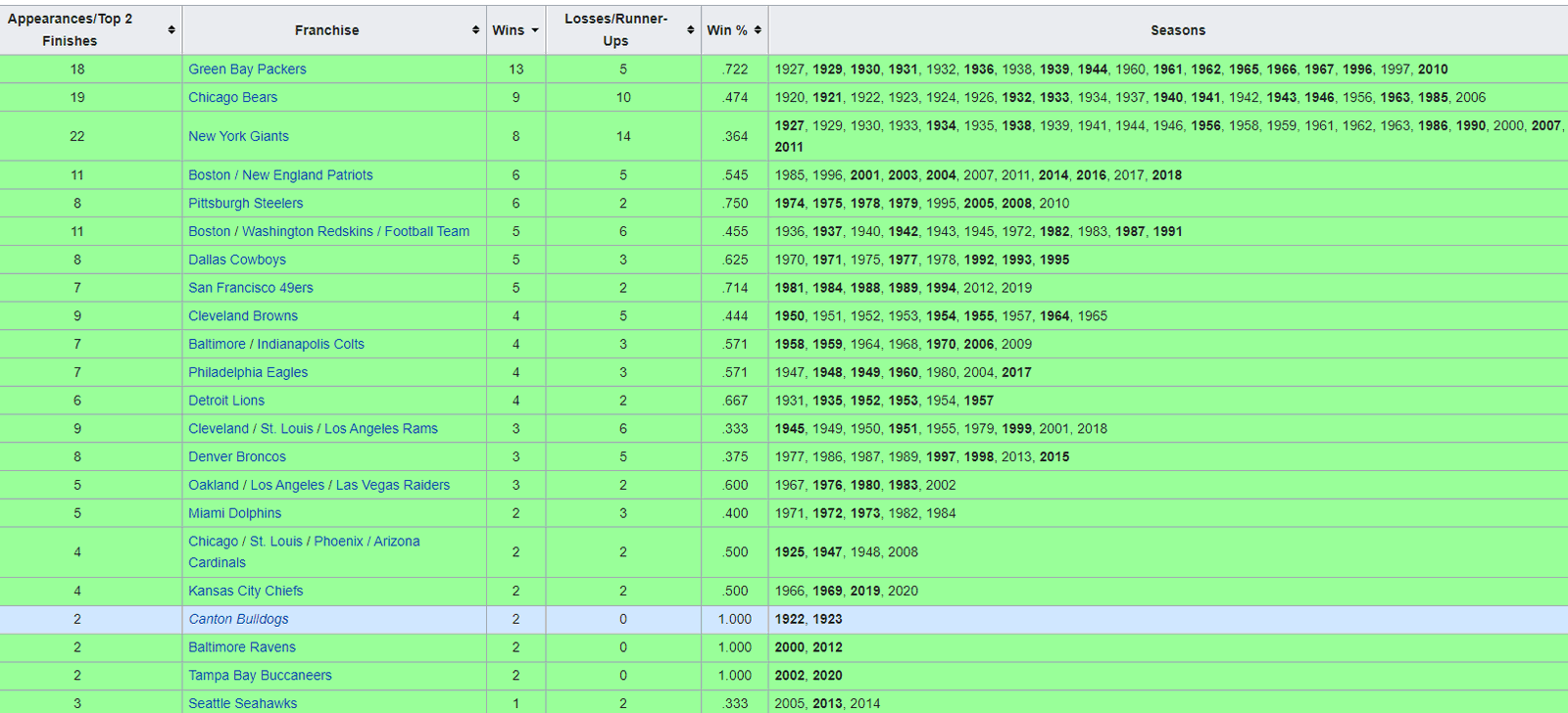Open Detroit Lions link
The width and height of the screenshot is (1568, 713).
[226, 401]
